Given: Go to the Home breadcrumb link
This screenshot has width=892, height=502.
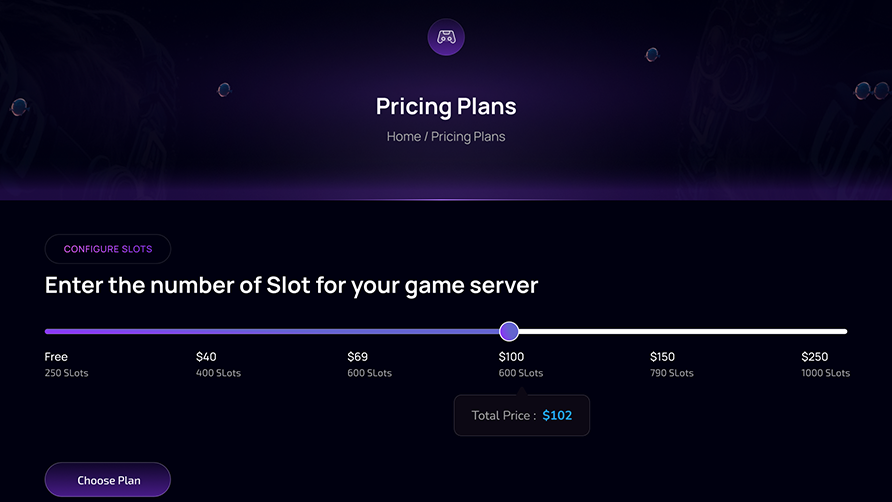Looking at the screenshot, I should [x=403, y=136].
